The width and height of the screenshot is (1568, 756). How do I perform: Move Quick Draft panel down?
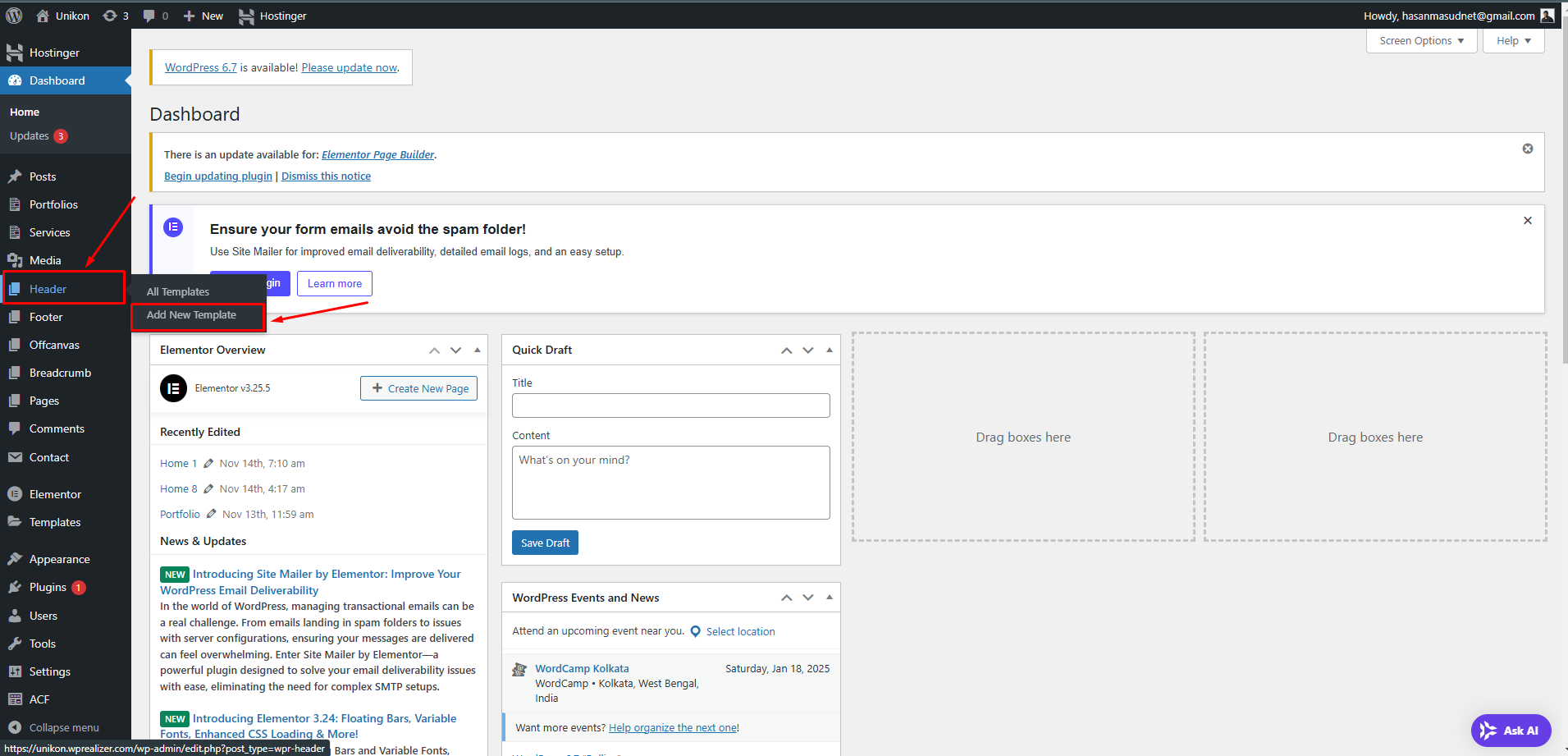[807, 351]
